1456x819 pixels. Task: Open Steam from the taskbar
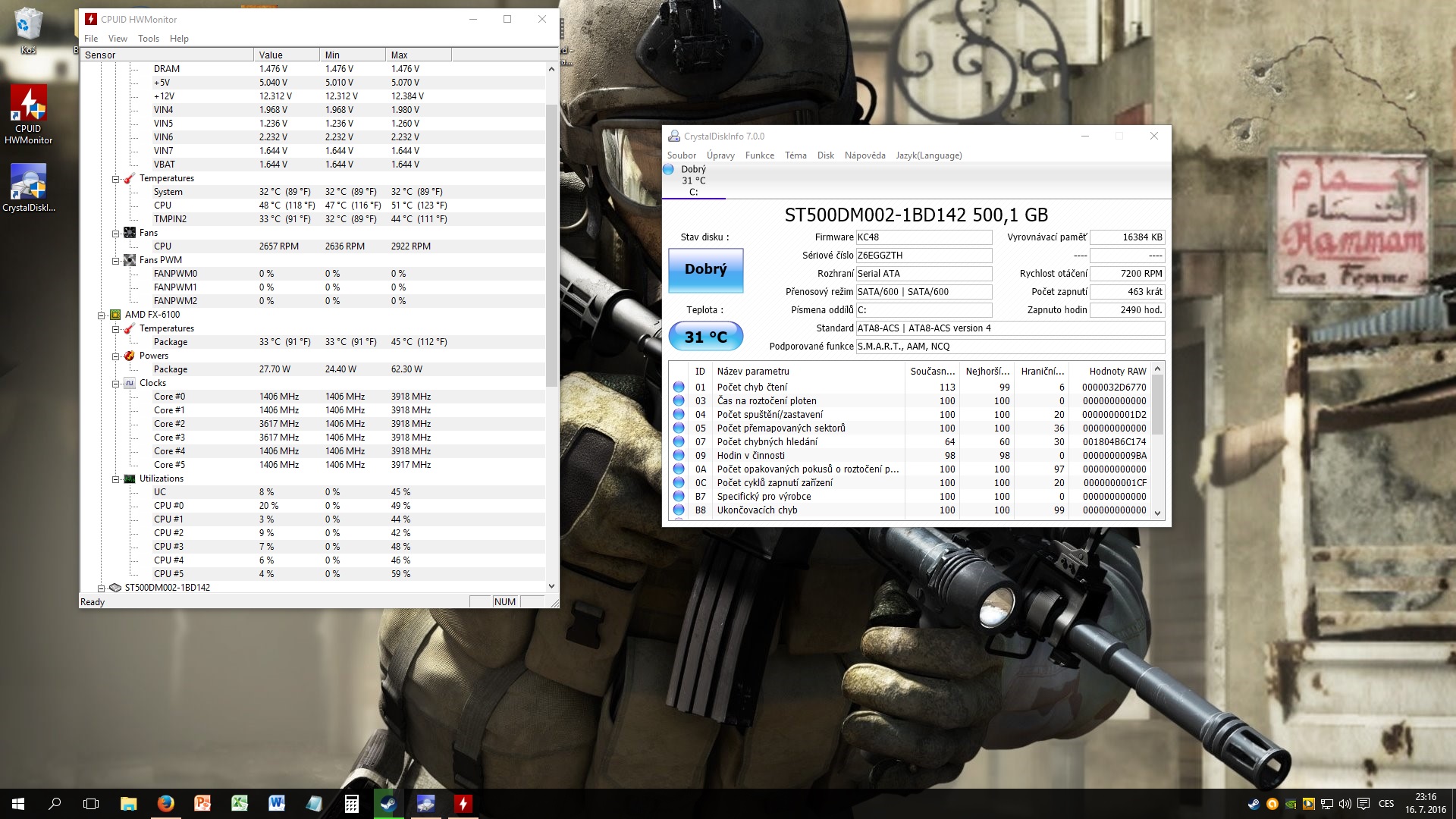click(388, 803)
